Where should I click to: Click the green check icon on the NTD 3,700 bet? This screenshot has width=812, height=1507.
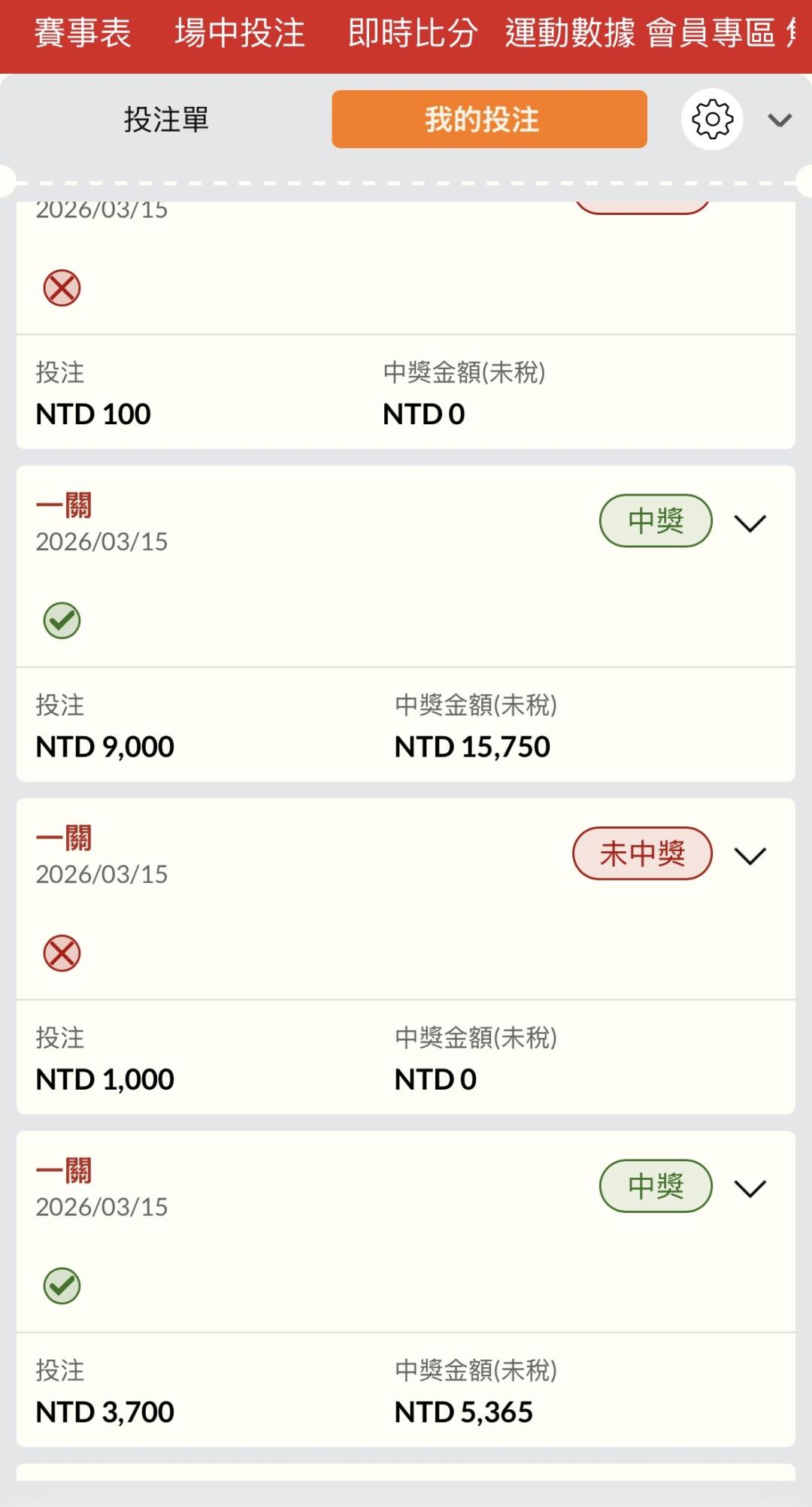[x=62, y=1286]
